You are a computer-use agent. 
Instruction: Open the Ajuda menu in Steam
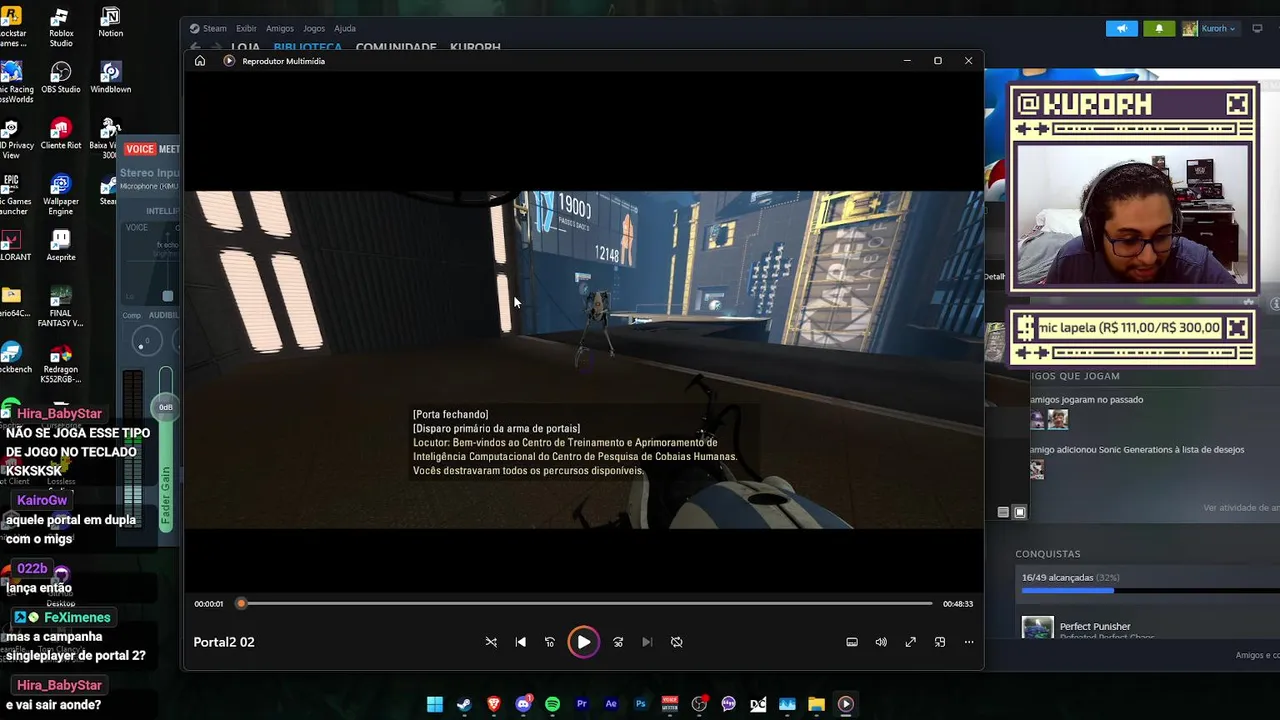[x=345, y=28]
